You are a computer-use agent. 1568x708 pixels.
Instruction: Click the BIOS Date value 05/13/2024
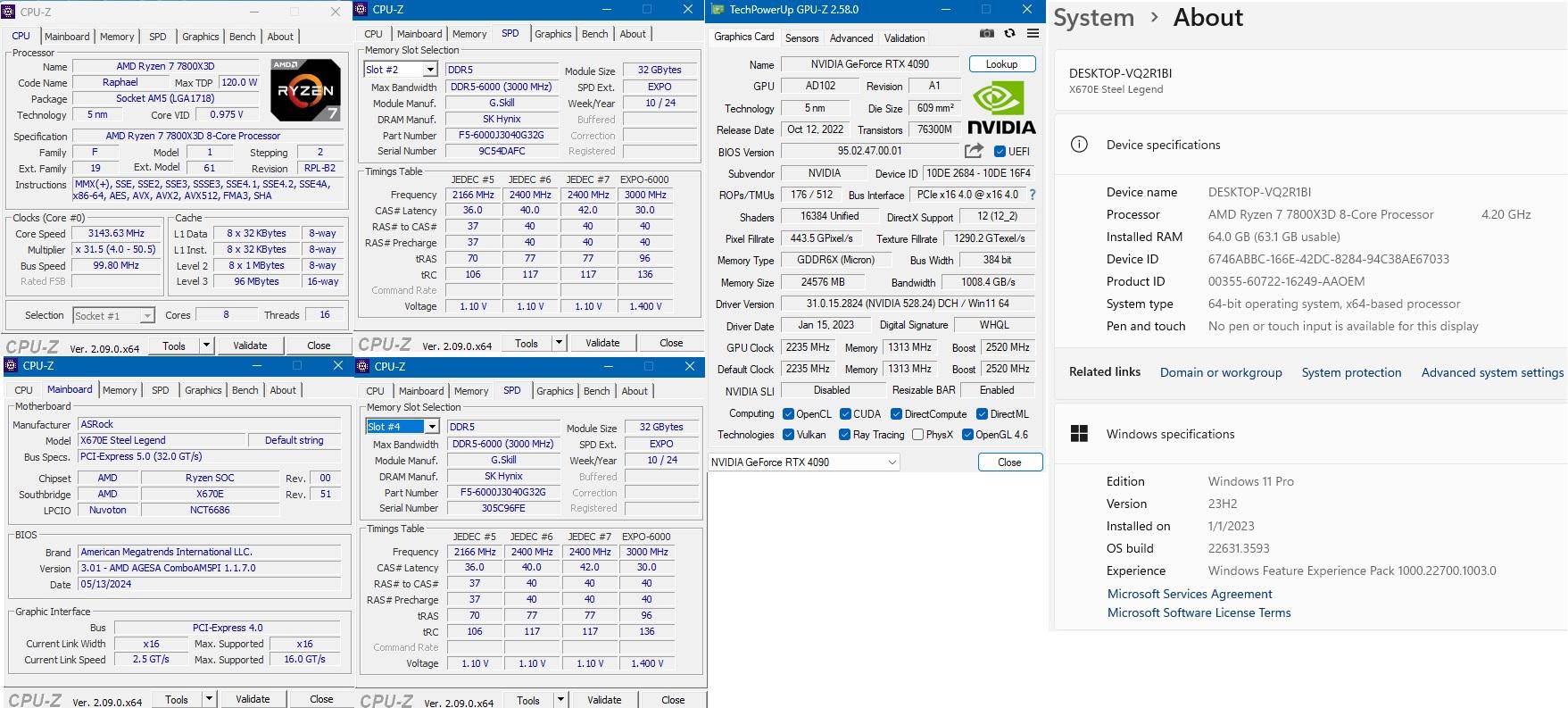[210, 584]
